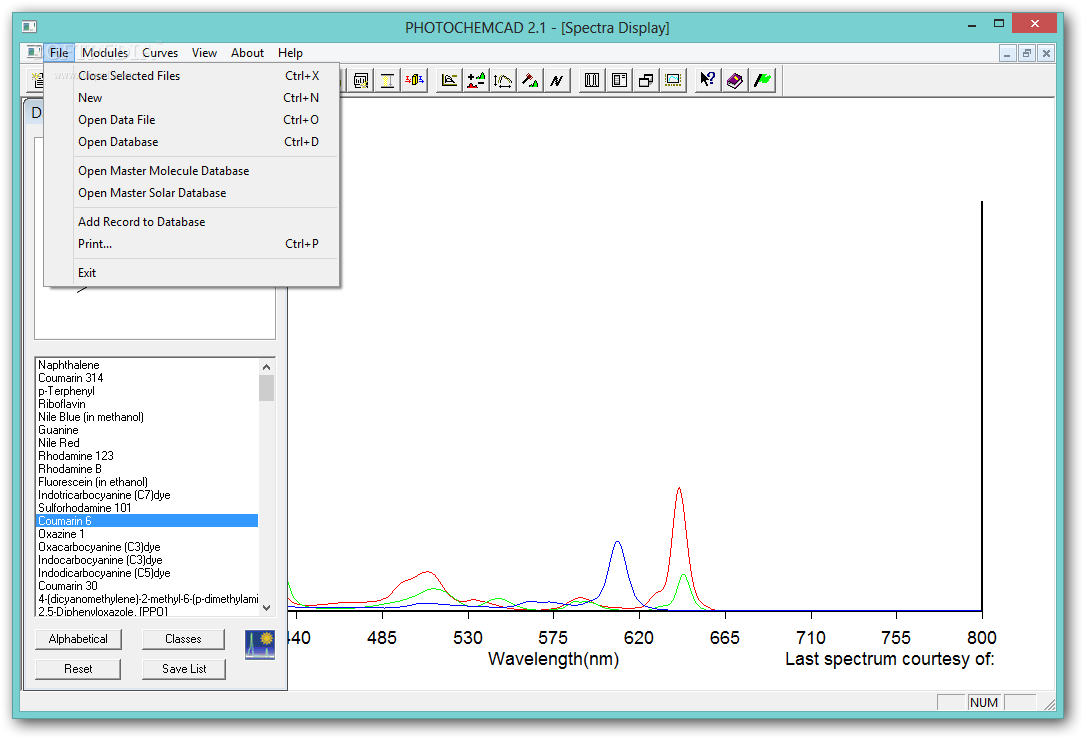
Task: Open the purple help book icon
Action: click(734, 80)
